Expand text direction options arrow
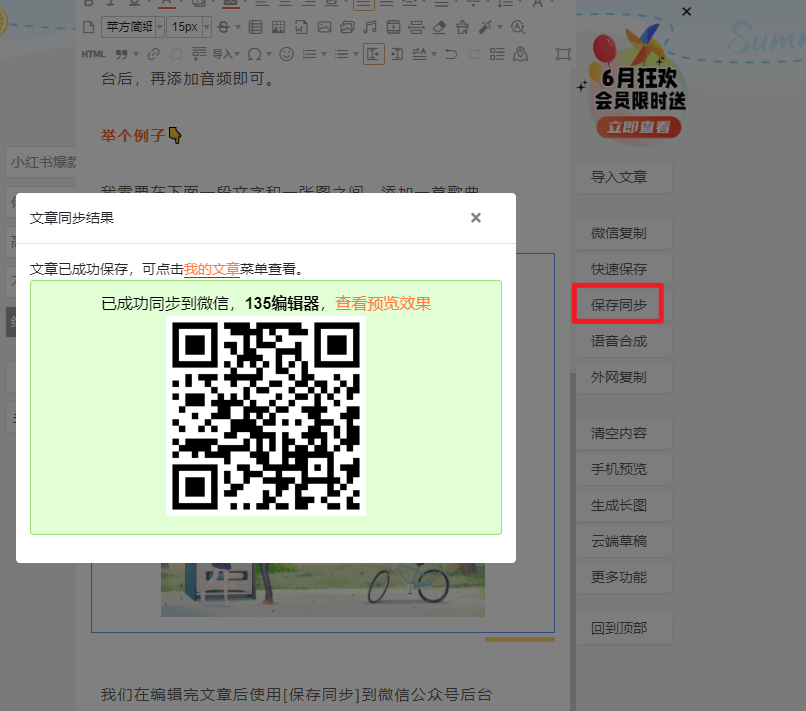The width and height of the screenshot is (806, 711). [x=434, y=54]
